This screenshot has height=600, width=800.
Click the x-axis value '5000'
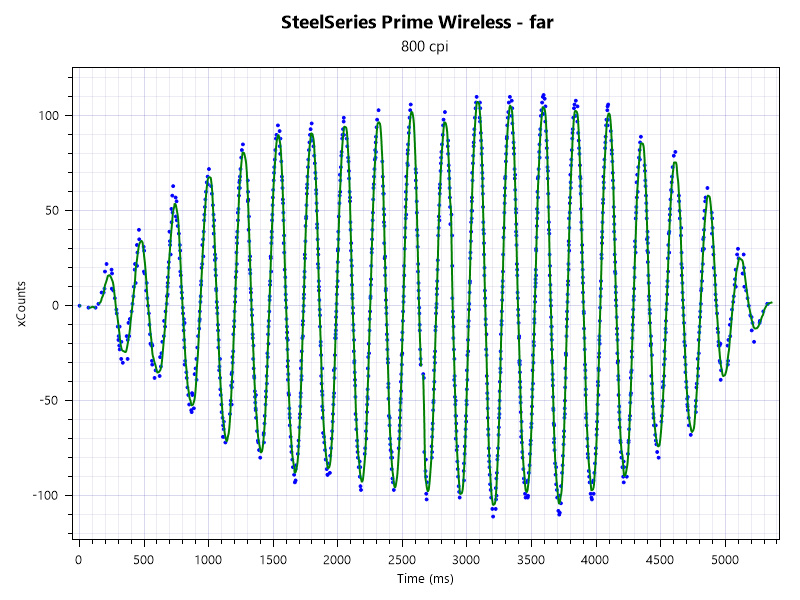(725, 560)
